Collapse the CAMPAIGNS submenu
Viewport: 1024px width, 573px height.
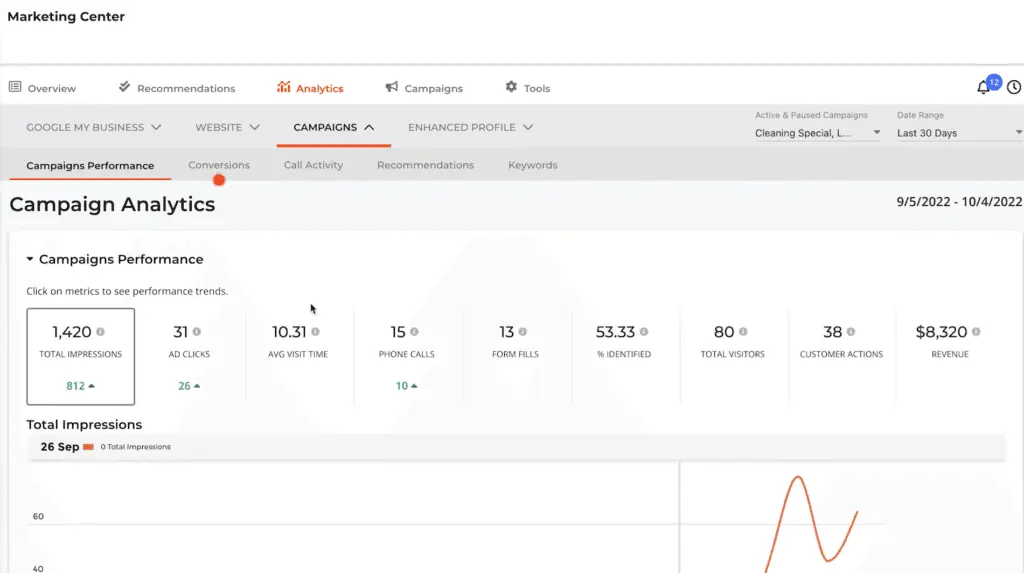[334, 127]
